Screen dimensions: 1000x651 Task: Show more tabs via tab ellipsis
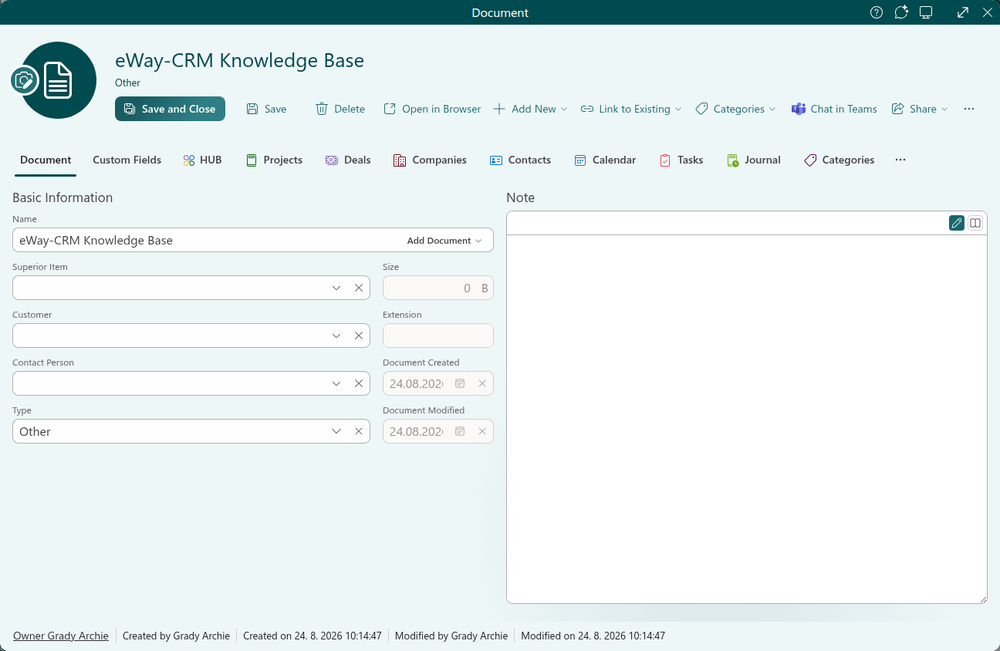tap(900, 160)
